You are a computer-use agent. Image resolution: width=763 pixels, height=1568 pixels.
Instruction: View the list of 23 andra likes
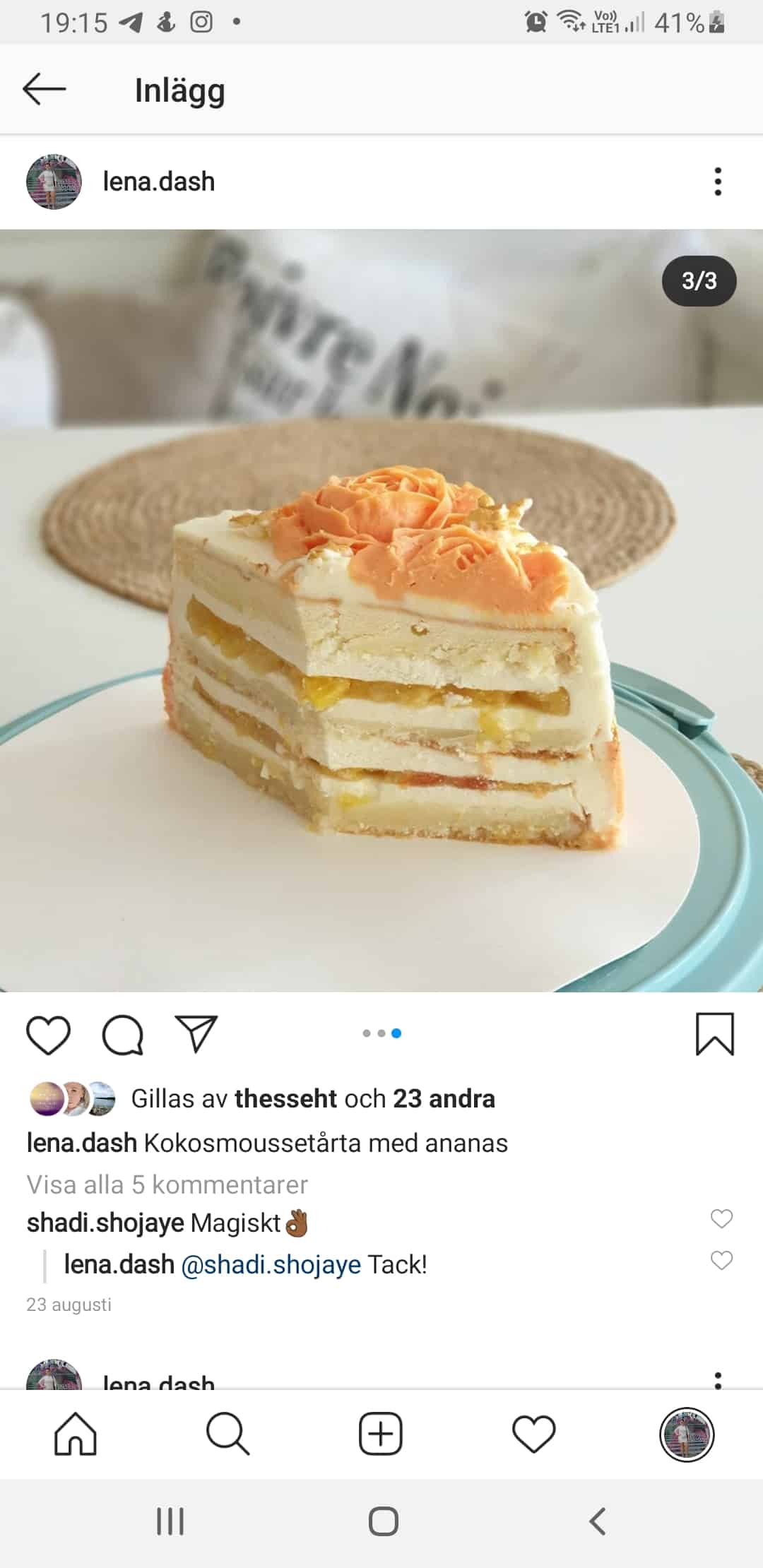(444, 1098)
